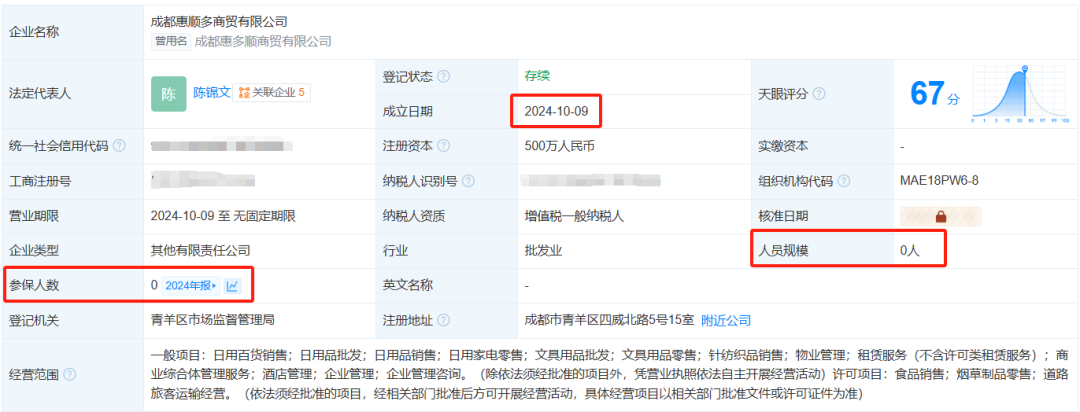Click the 曾用名 tag
Screen dimensions: 1080x412
pyautogui.click(x=170, y=41)
